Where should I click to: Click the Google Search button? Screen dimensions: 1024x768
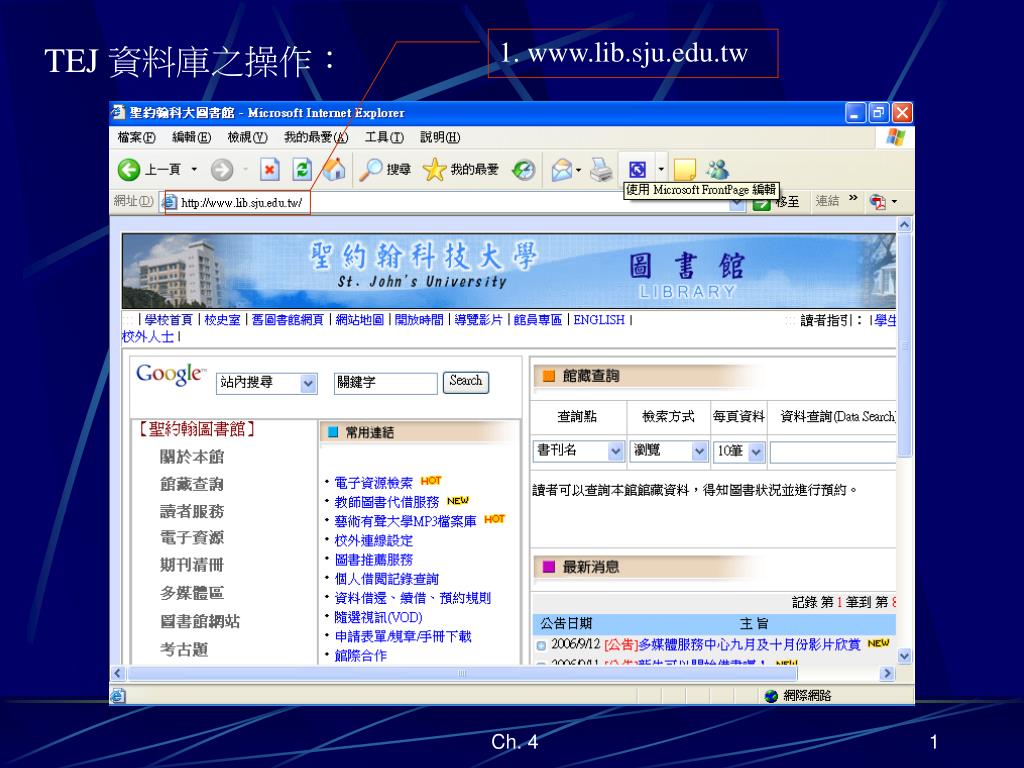click(466, 381)
